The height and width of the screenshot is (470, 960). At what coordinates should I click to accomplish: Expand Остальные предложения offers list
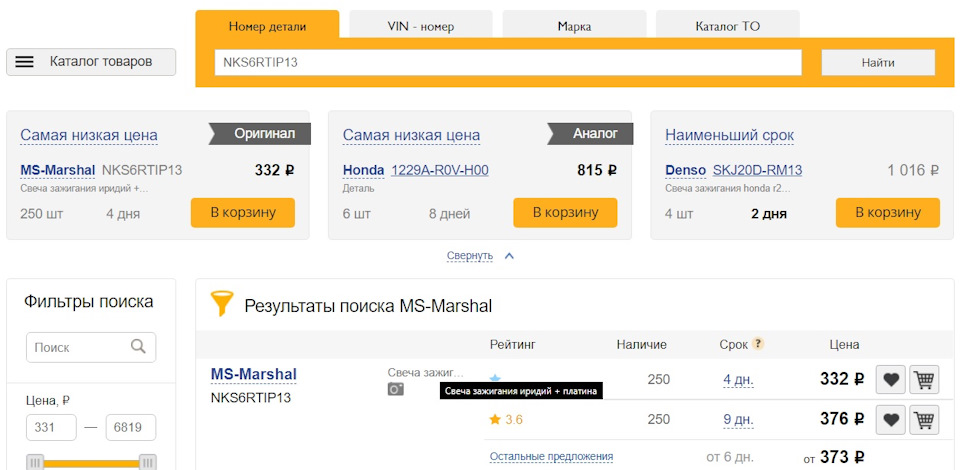coord(551,457)
